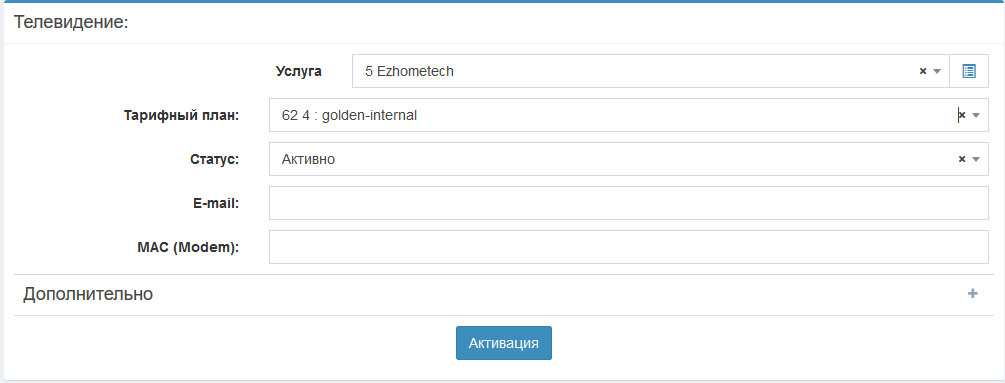
Task: Select the 62 4 : golden-internal combo box
Action: click(629, 115)
